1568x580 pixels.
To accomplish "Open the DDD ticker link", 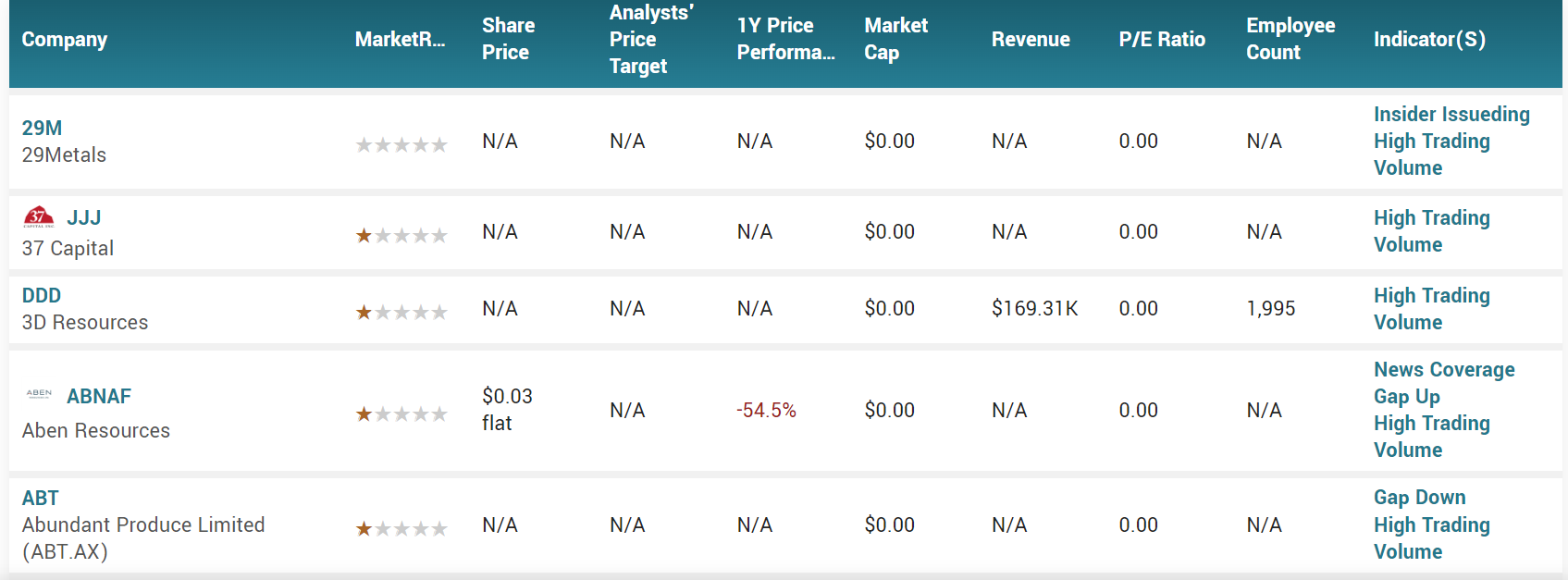I will pos(42,295).
